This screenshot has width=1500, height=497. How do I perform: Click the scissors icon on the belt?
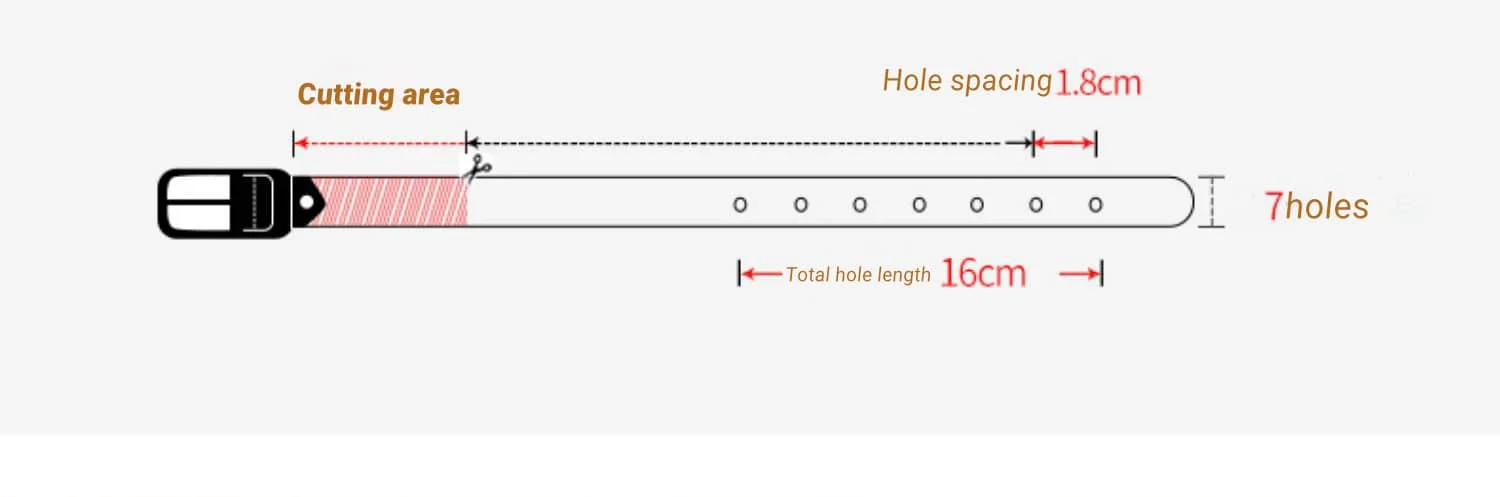pos(478,167)
